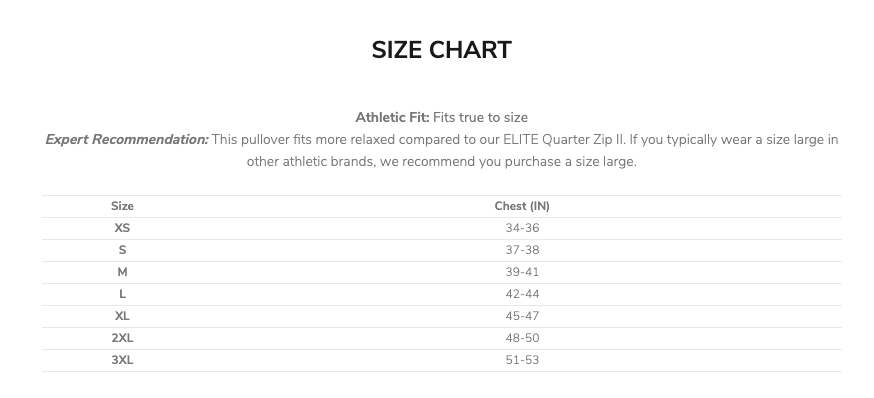This screenshot has height=398, width=874.
Task: Click the 39-41 chest measurement
Action: point(522,272)
